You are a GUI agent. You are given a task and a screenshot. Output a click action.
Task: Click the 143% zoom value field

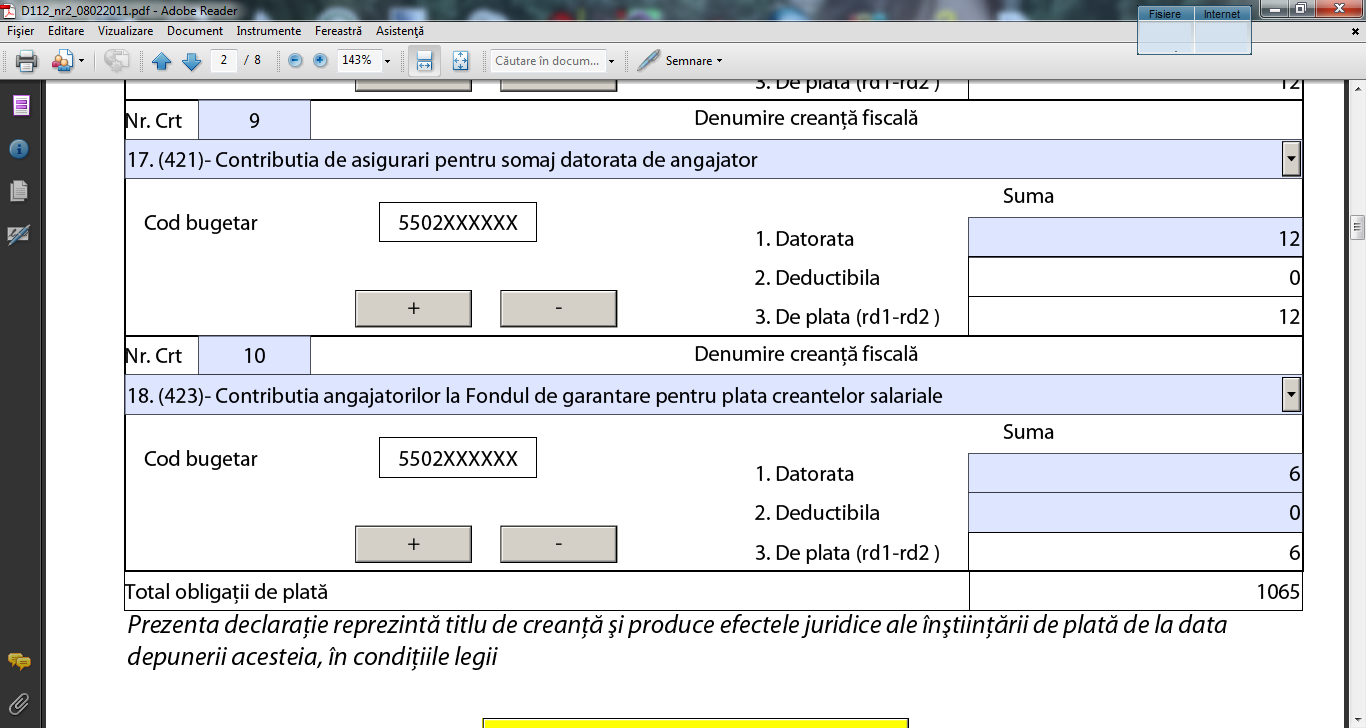(358, 60)
